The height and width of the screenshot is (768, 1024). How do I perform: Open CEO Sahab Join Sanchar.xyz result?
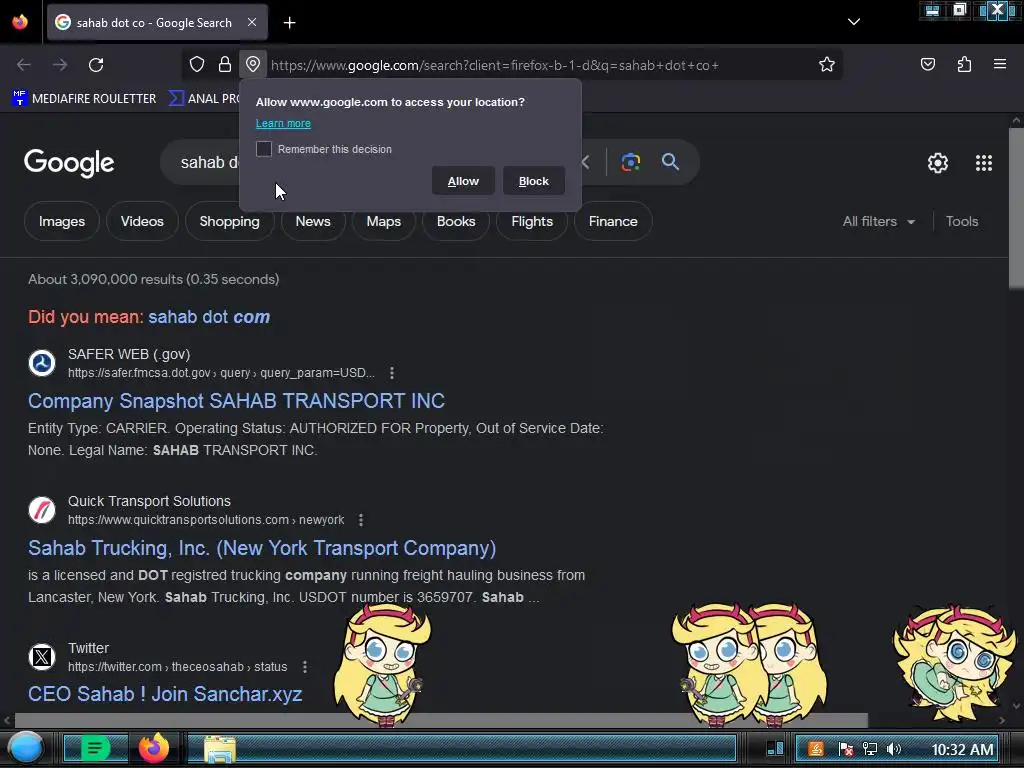[x=165, y=694]
